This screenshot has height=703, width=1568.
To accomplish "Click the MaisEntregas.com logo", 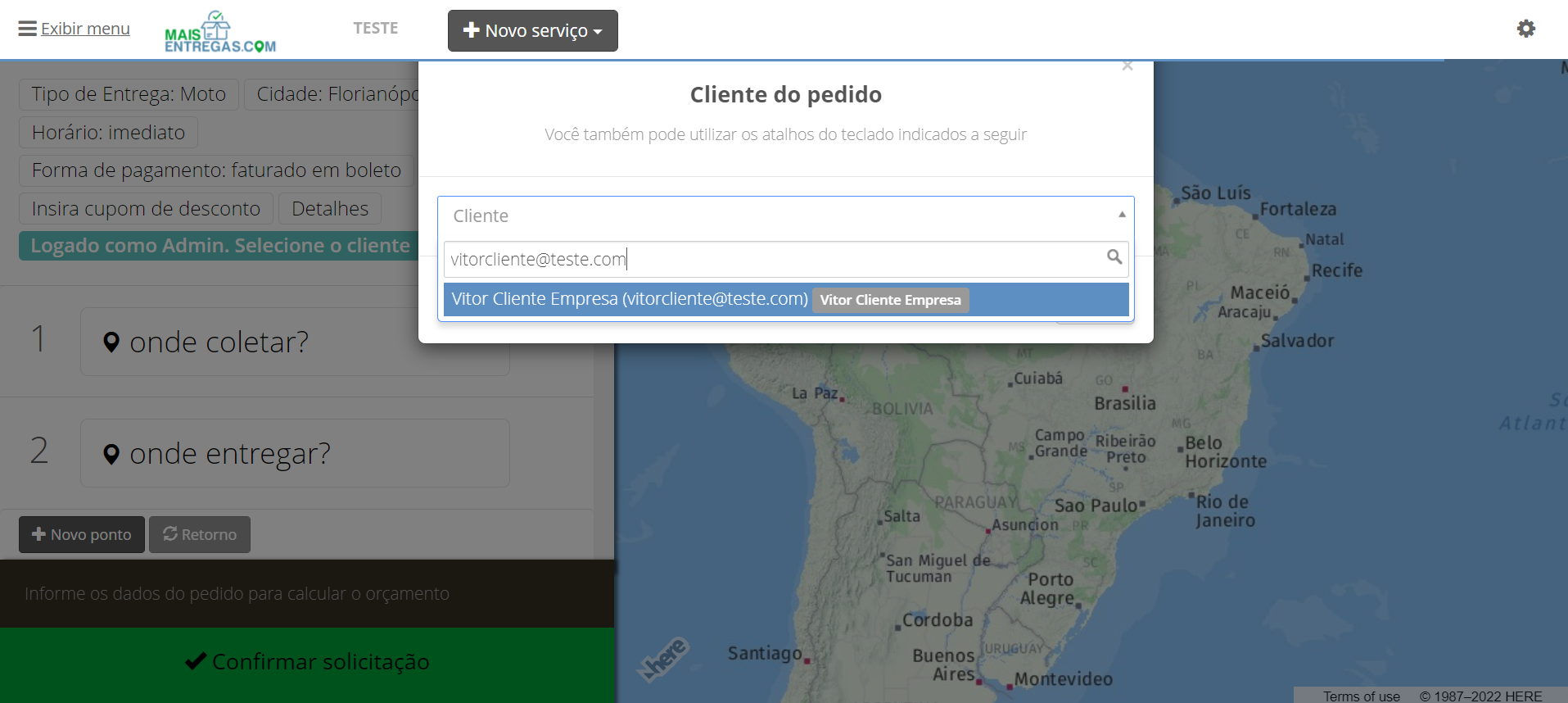I will [220, 32].
